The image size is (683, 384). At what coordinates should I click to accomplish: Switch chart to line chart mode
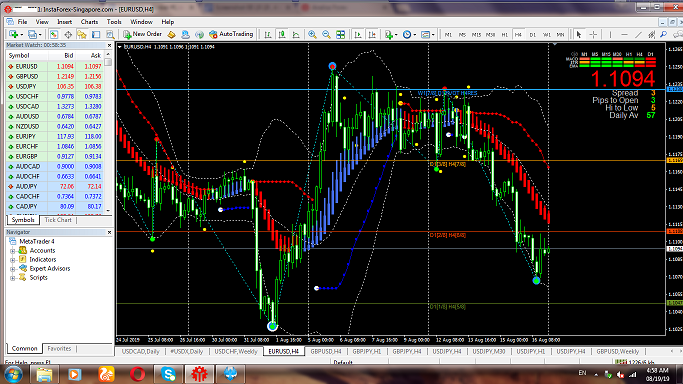pos(296,34)
